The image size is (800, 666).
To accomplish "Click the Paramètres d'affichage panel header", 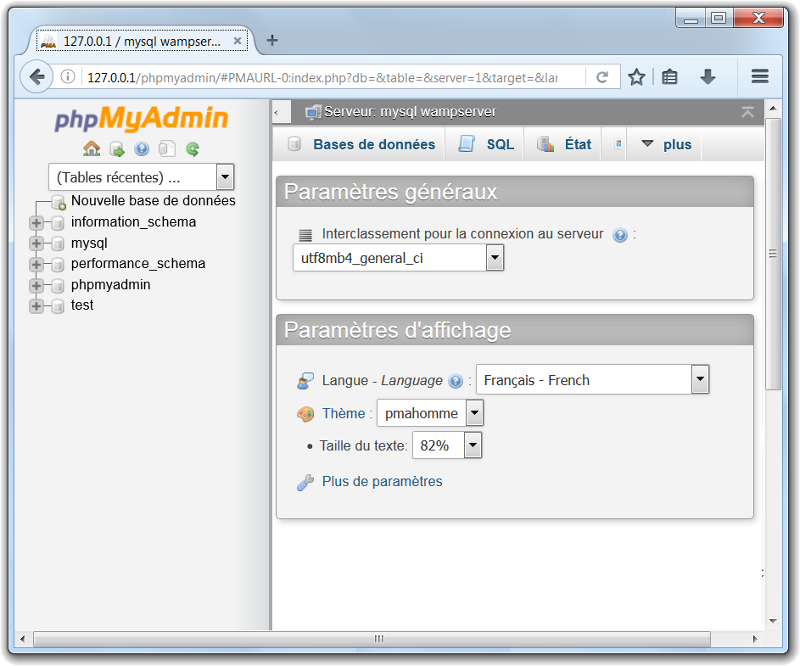I will tap(515, 330).
